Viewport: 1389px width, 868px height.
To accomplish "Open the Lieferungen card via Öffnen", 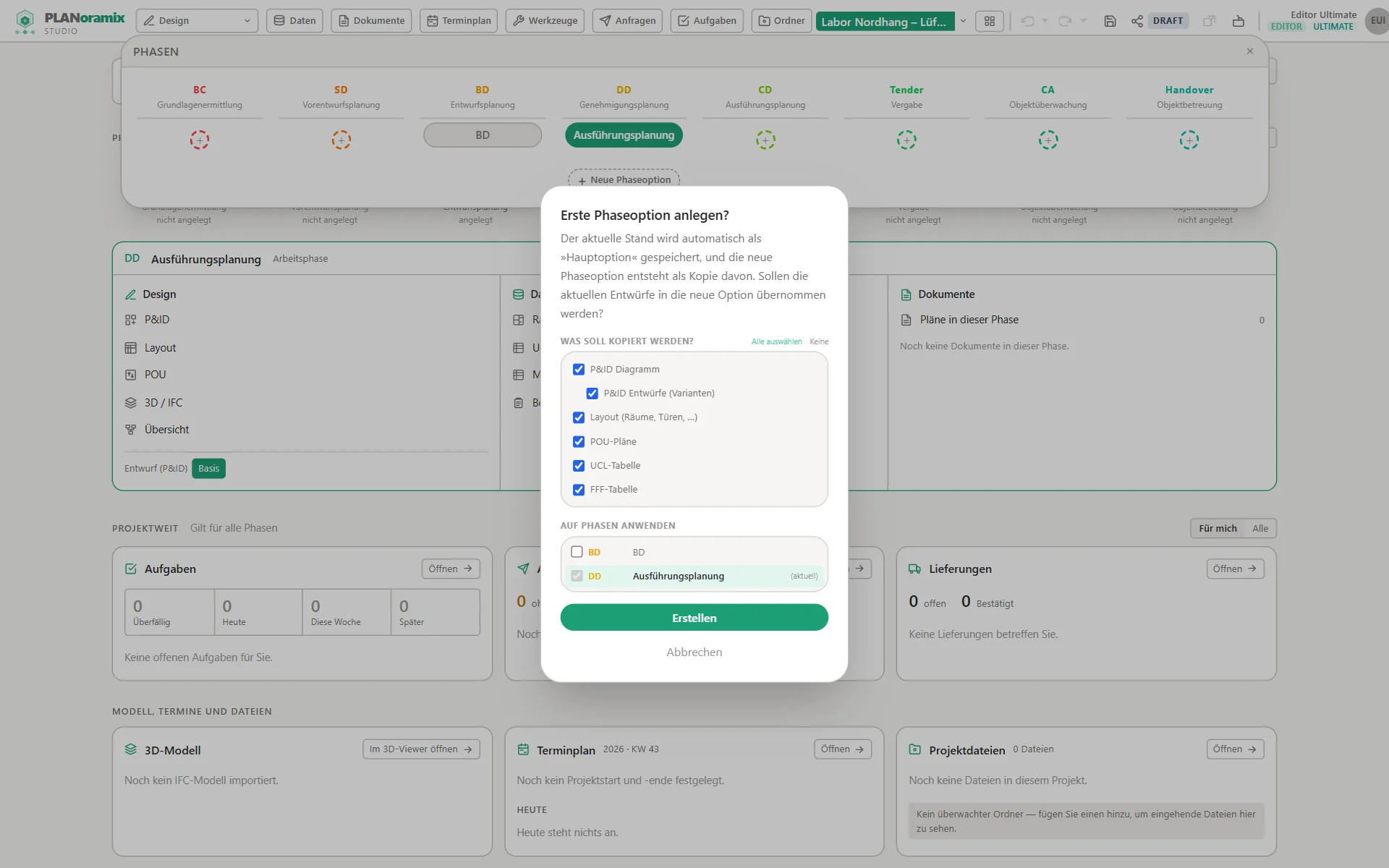I will pyautogui.click(x=1235, y=569).
